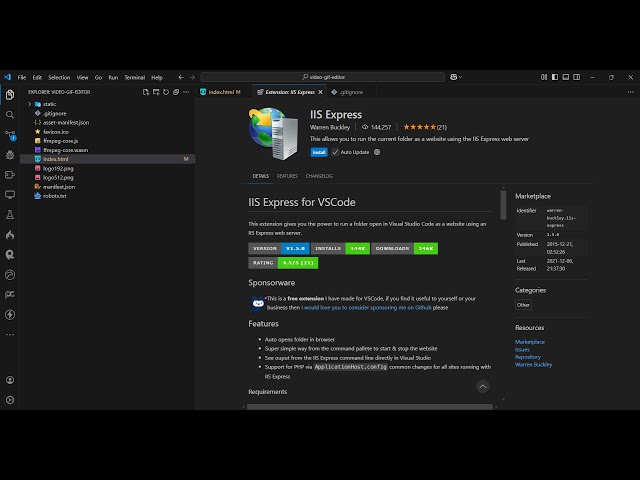This screenshot has width=640, height=480.
Task: Open extension settings gear next to Auto Update
Action: [377, 152]
